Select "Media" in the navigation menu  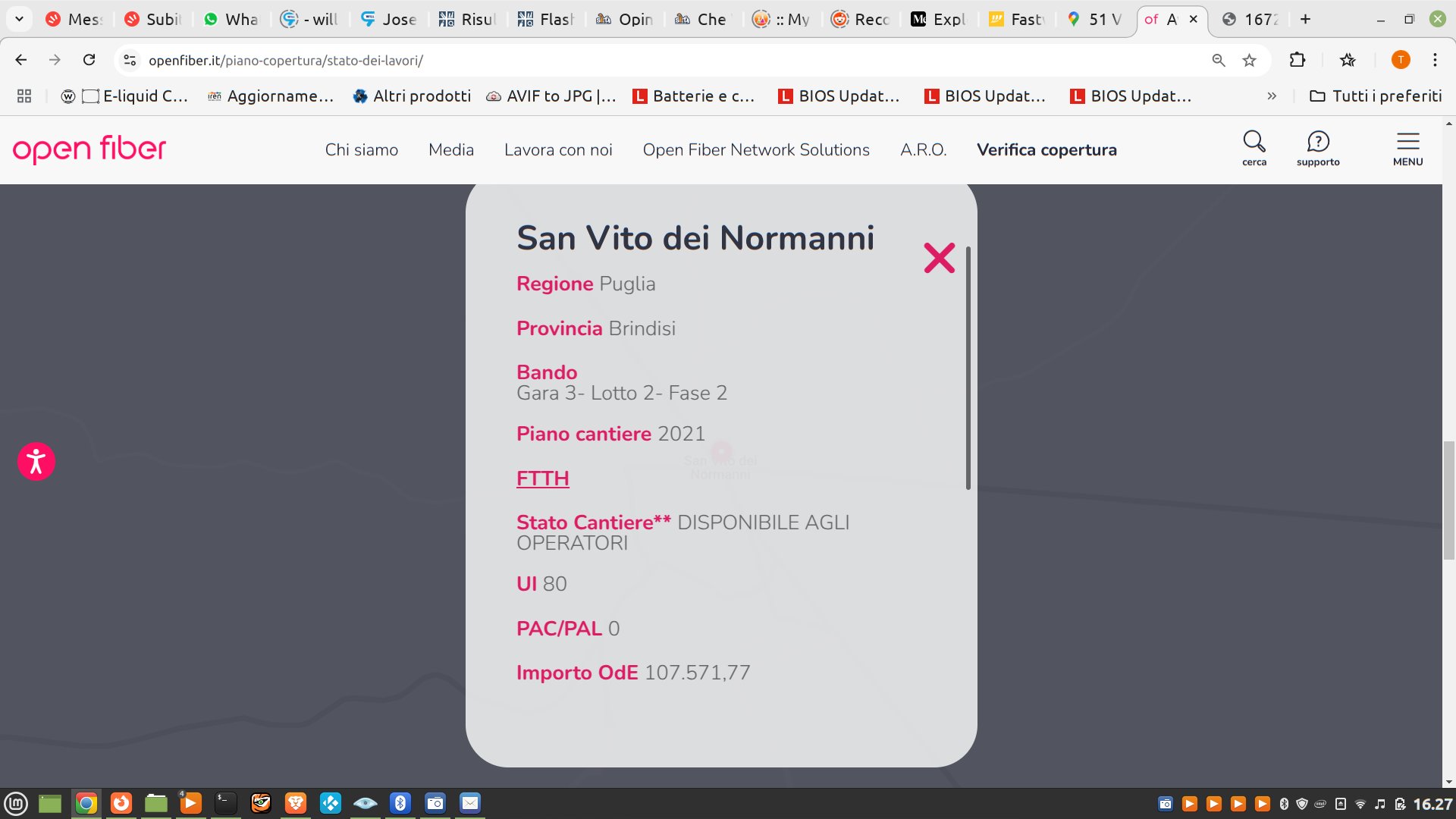[451, 149]
